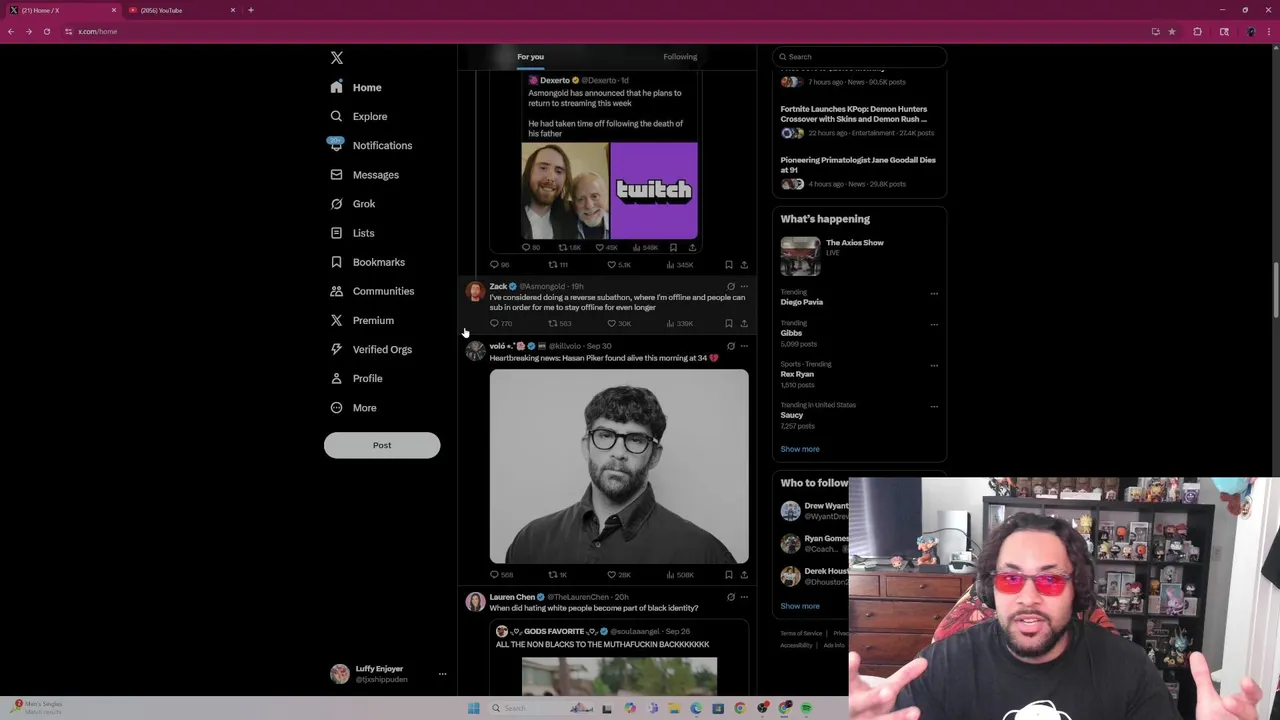Focus the X Search field
Screen dimensions: 1280x720
click(860, 57)
